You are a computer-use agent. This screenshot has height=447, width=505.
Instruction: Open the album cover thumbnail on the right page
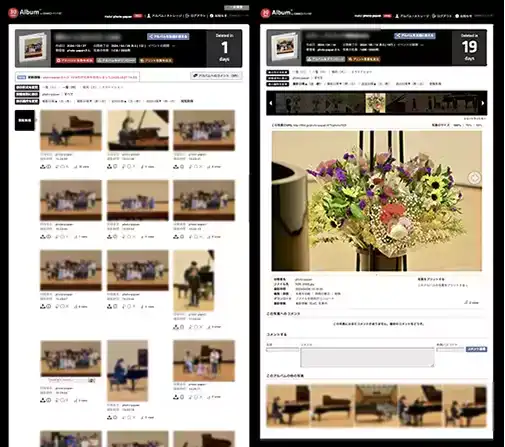point(284,47)
